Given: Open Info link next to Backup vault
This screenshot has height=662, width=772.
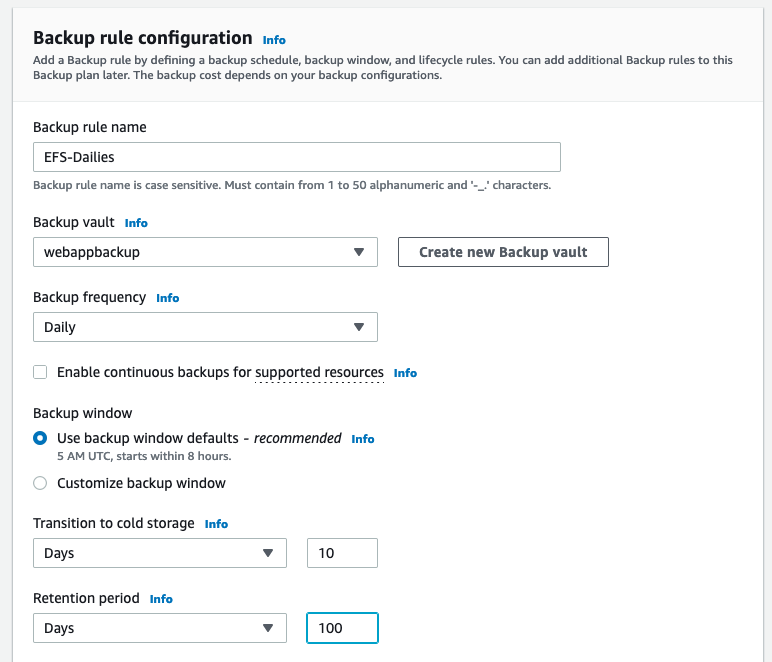Looking at the screenshot, I should pos(136,223).
